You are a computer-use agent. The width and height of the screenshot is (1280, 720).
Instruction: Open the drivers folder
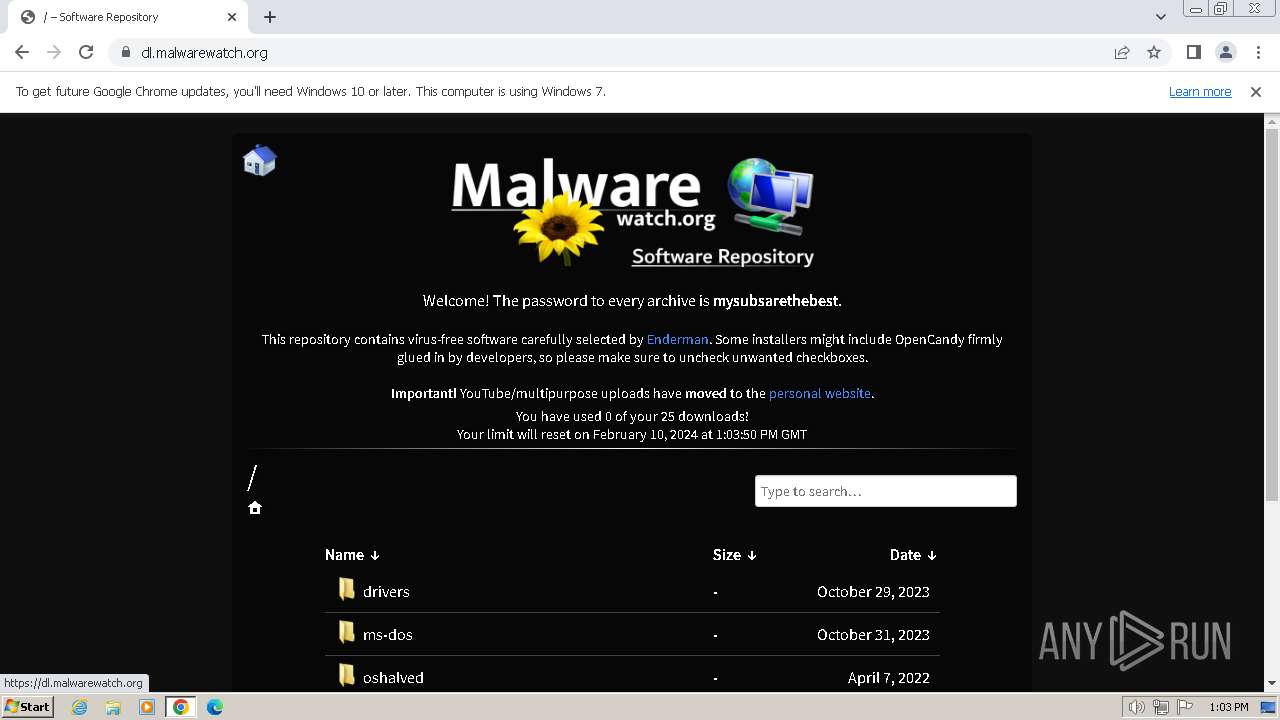pyautogui.click(x=386, y=591)
